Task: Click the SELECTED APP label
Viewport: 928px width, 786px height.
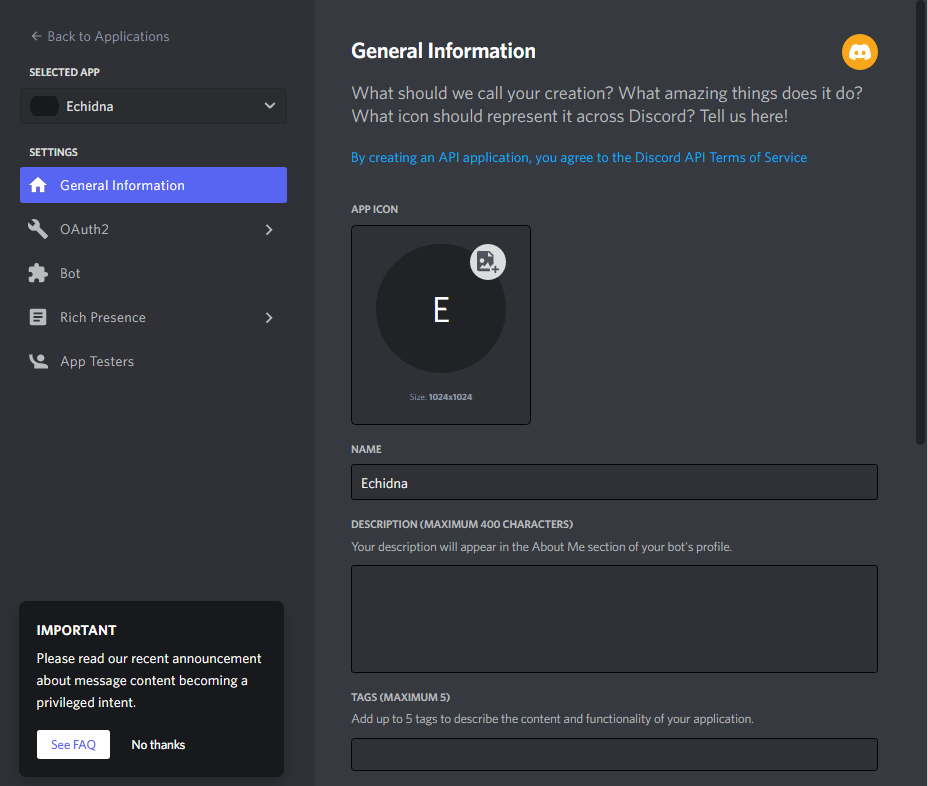Action: click(65, 72)
